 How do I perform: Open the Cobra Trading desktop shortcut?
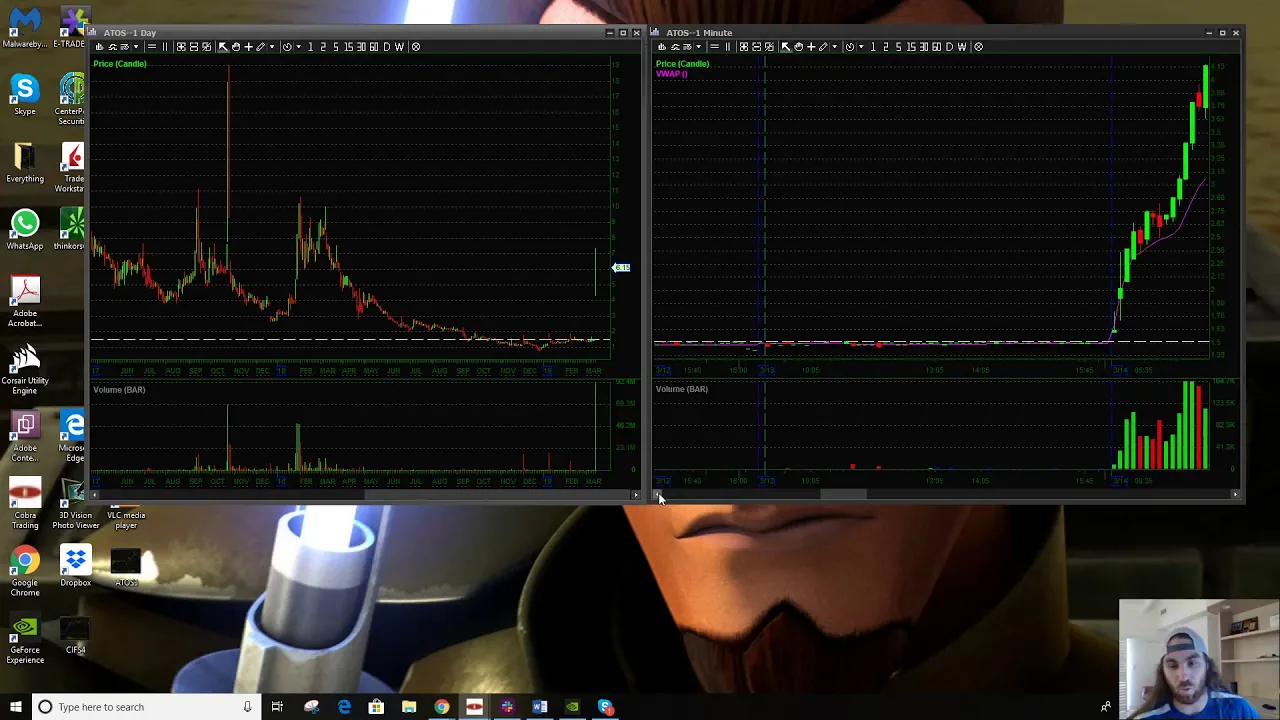(x=25, y=505)
